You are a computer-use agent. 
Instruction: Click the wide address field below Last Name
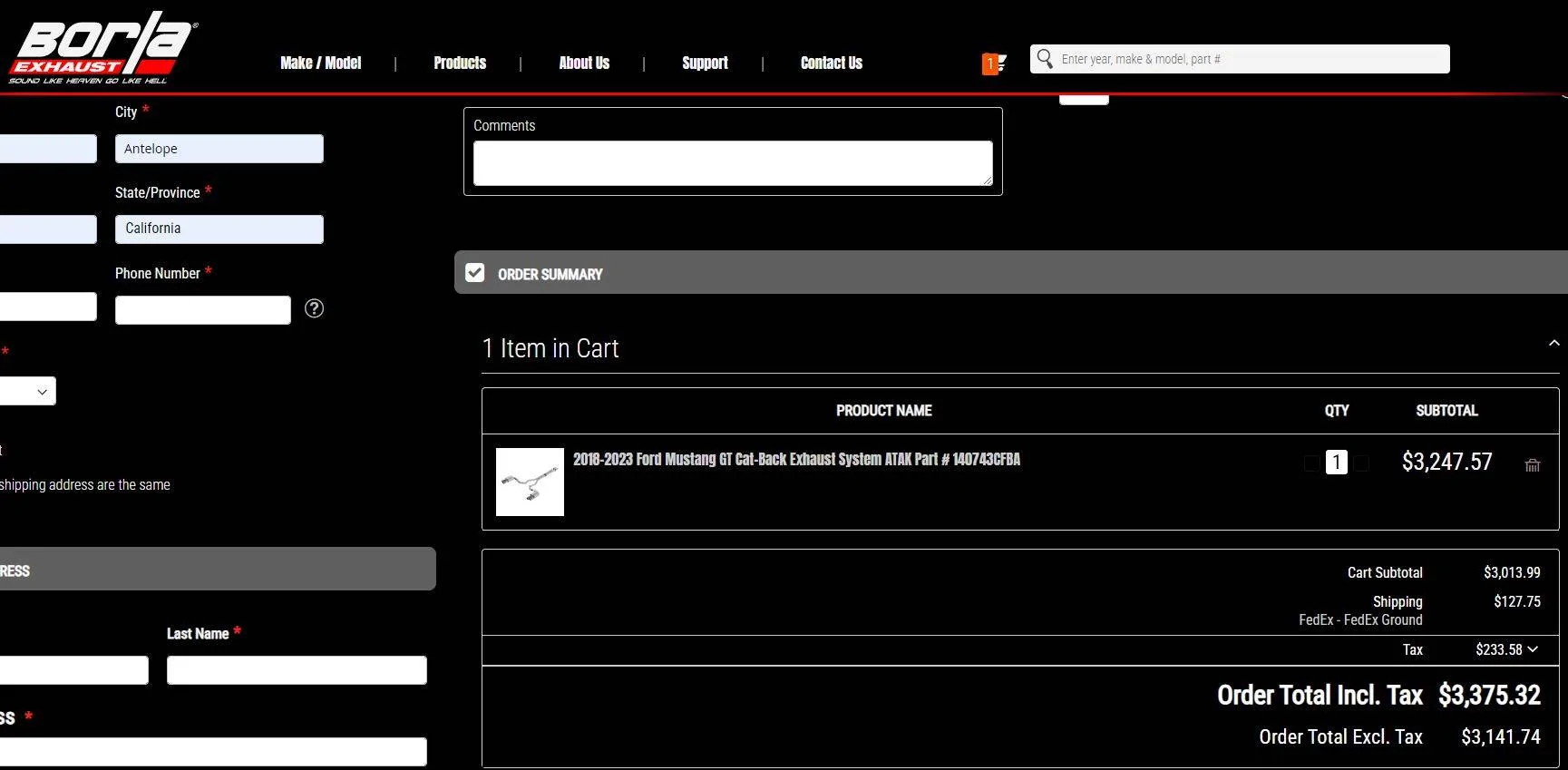[213, 752]
